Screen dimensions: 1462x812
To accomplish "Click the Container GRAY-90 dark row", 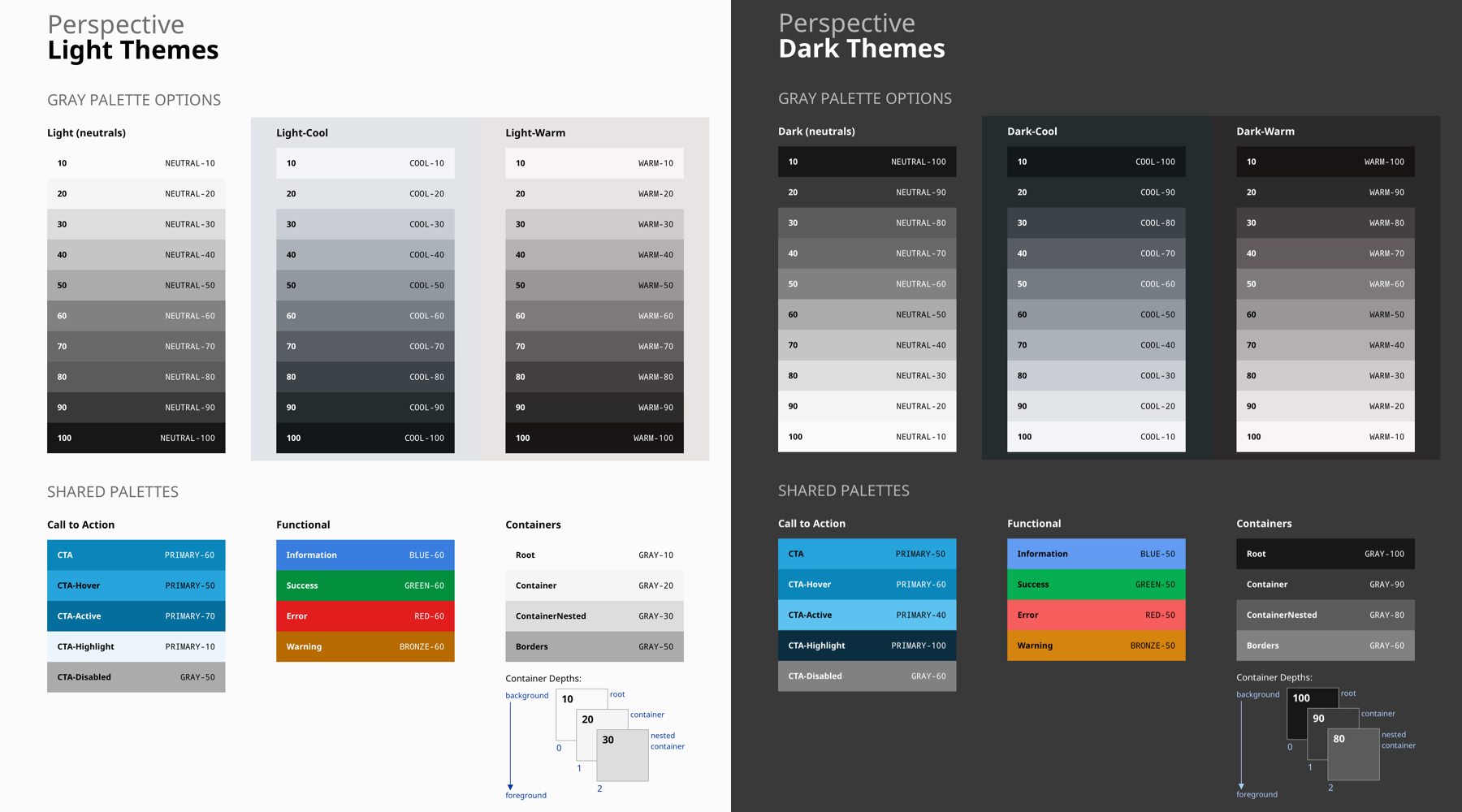I will pos(1325,585).
